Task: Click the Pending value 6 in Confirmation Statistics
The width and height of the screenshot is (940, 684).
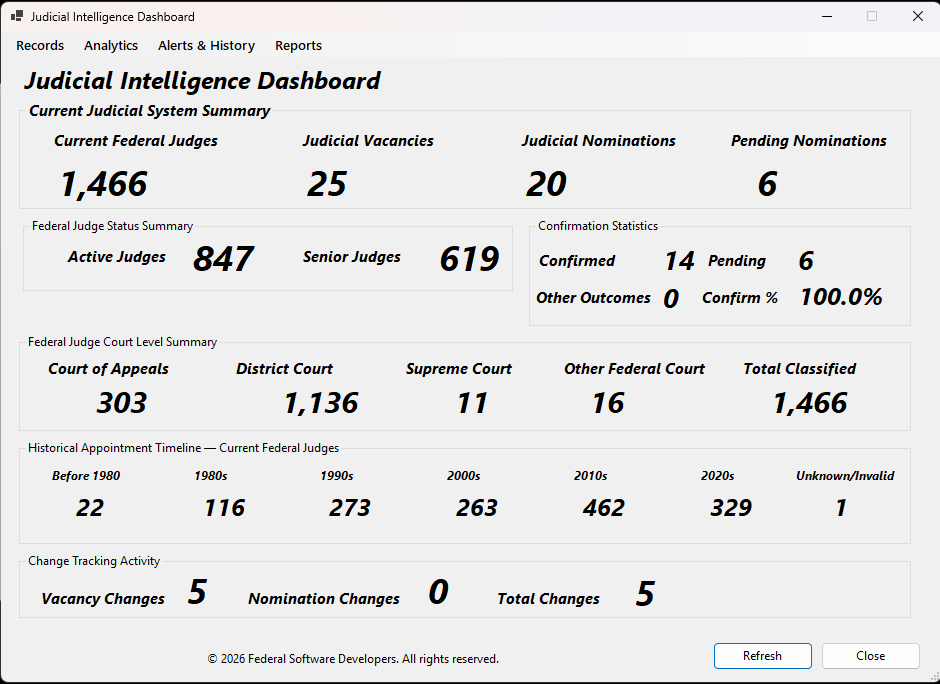Action: pos(806,261)
